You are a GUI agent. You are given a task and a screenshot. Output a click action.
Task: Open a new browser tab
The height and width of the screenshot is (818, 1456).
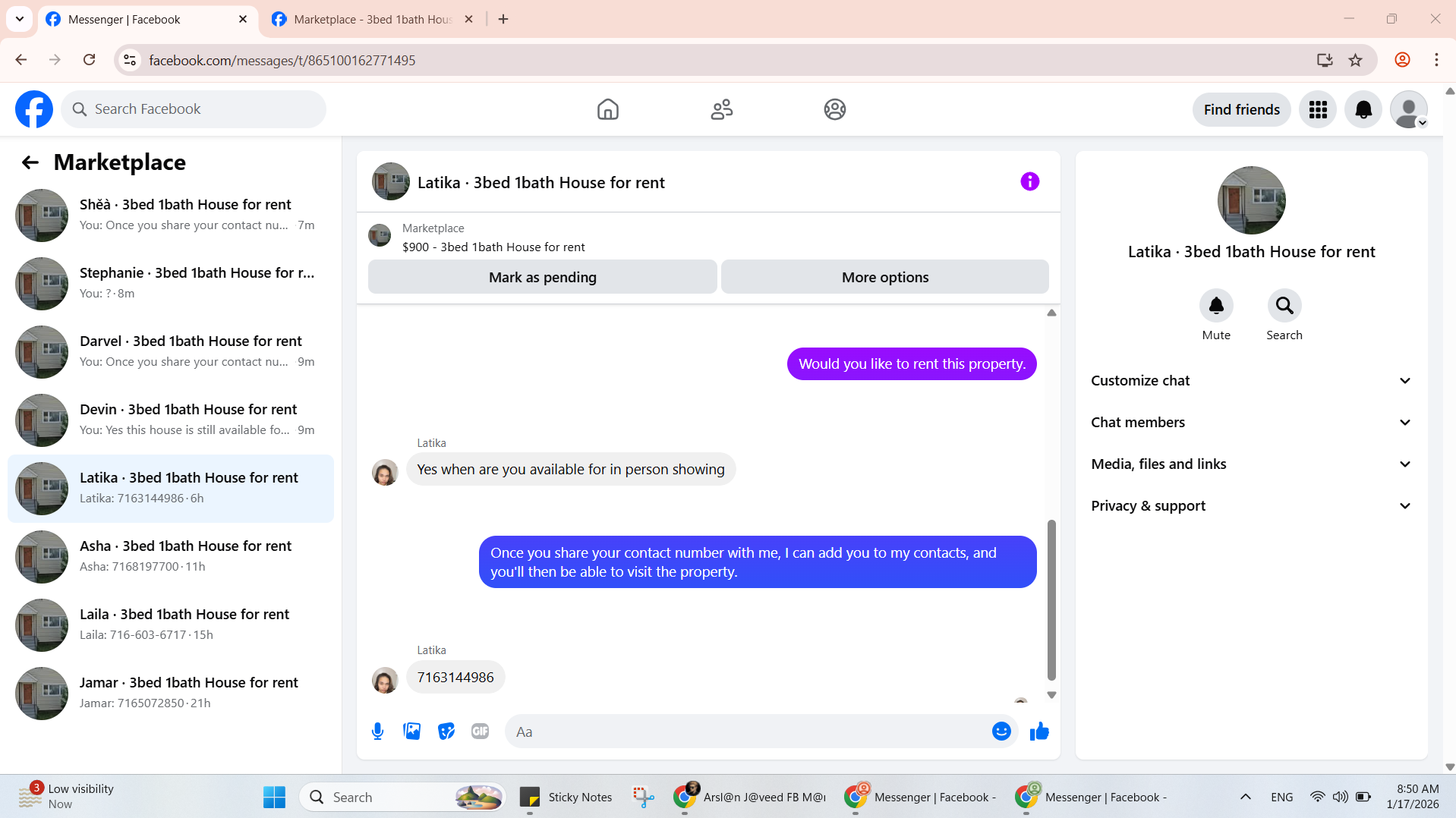[503, 20]
